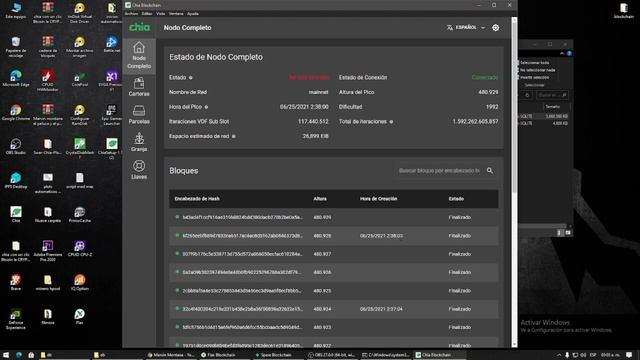This screenshot has height=360, width=640.
Task: Open PrimoCache desktop shortcut
Action: (x=80, y=214)
